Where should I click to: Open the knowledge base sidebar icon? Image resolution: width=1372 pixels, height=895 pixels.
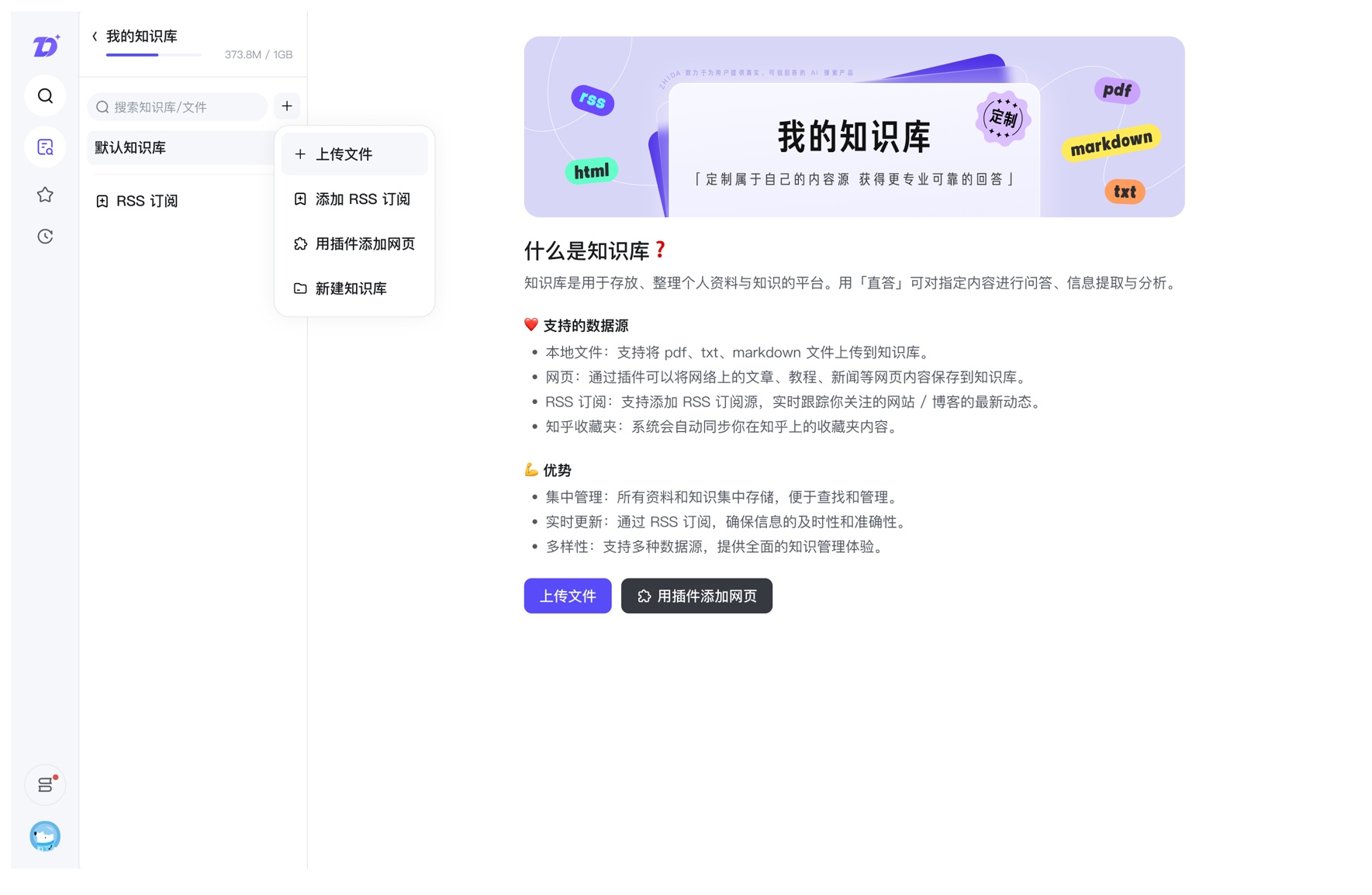[45, 147]
